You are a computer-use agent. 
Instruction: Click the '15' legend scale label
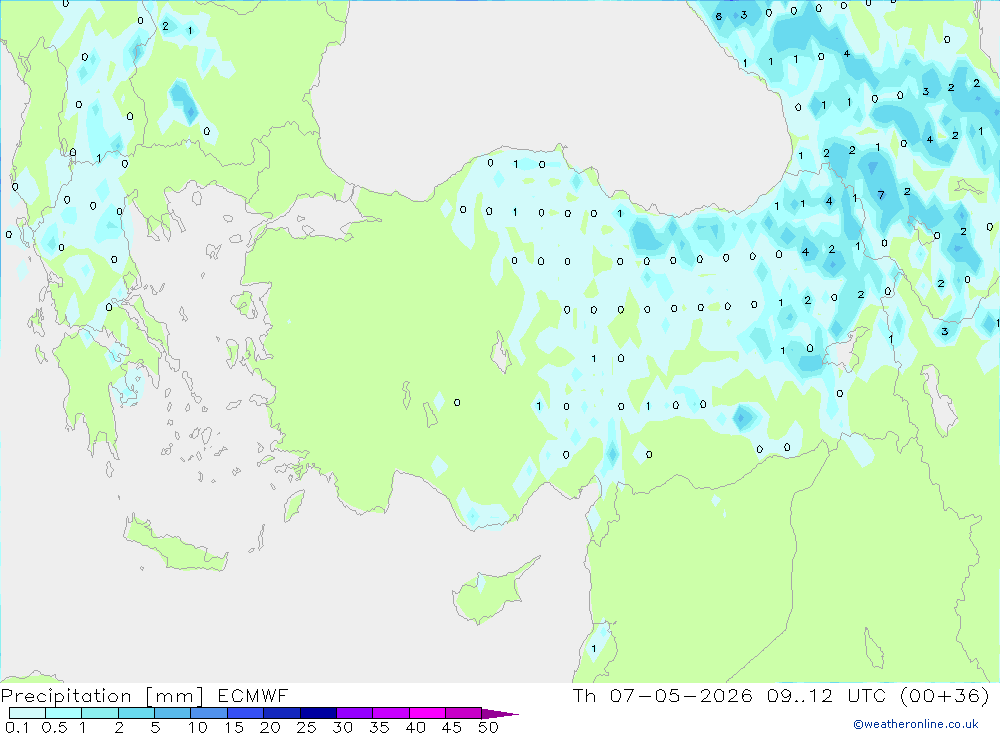pyautogui.click(x=234, y=727)
